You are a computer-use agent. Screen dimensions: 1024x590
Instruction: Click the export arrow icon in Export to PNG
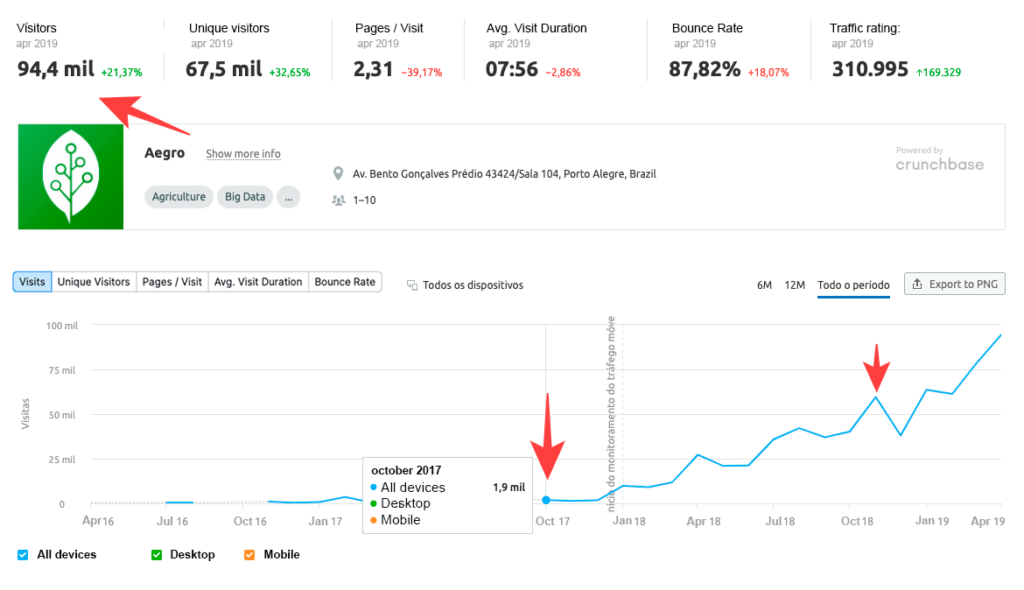(x=917, y=284)
